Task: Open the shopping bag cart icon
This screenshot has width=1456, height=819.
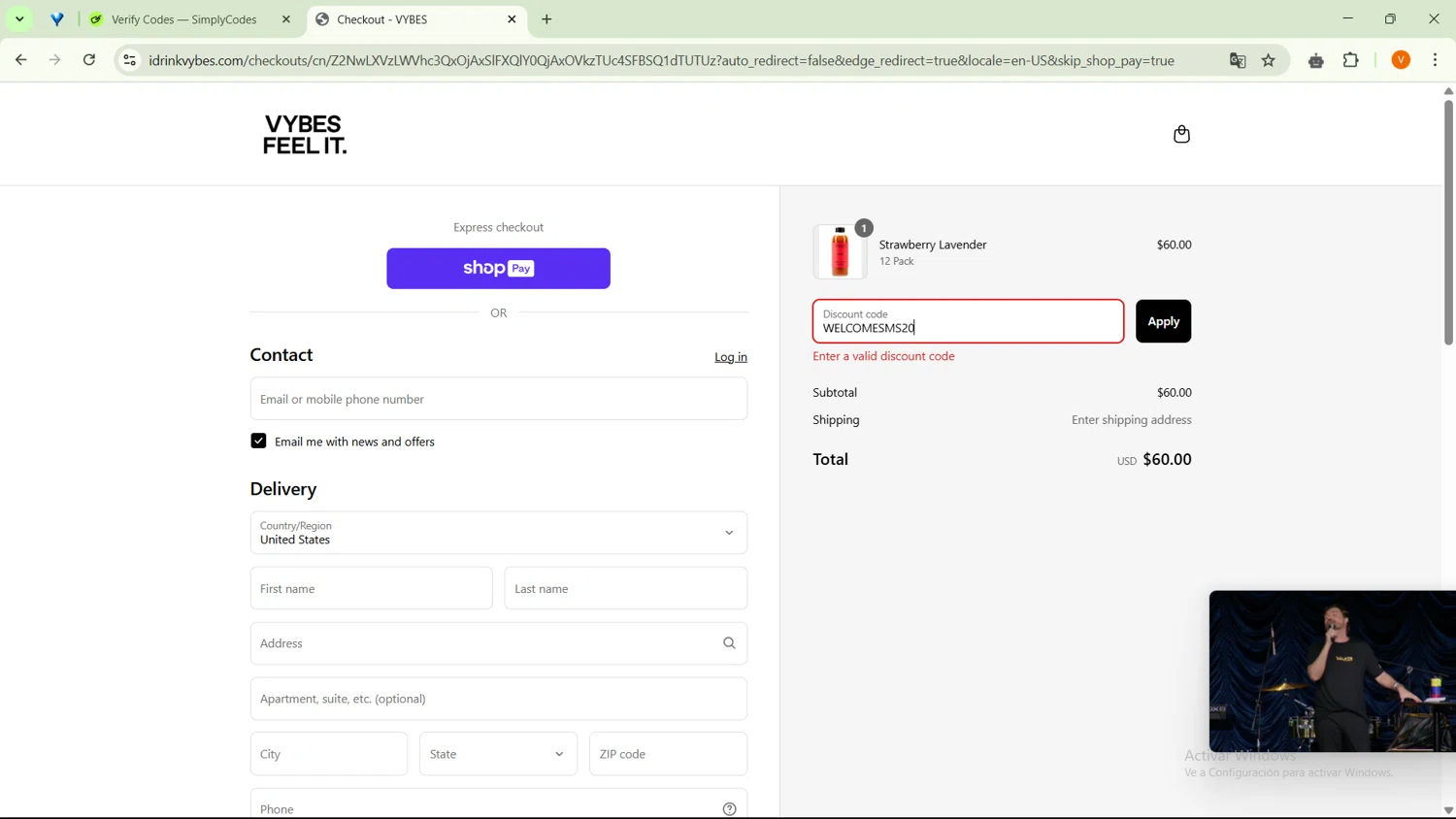Action: pyautogui.click(x=1181, y=134)
